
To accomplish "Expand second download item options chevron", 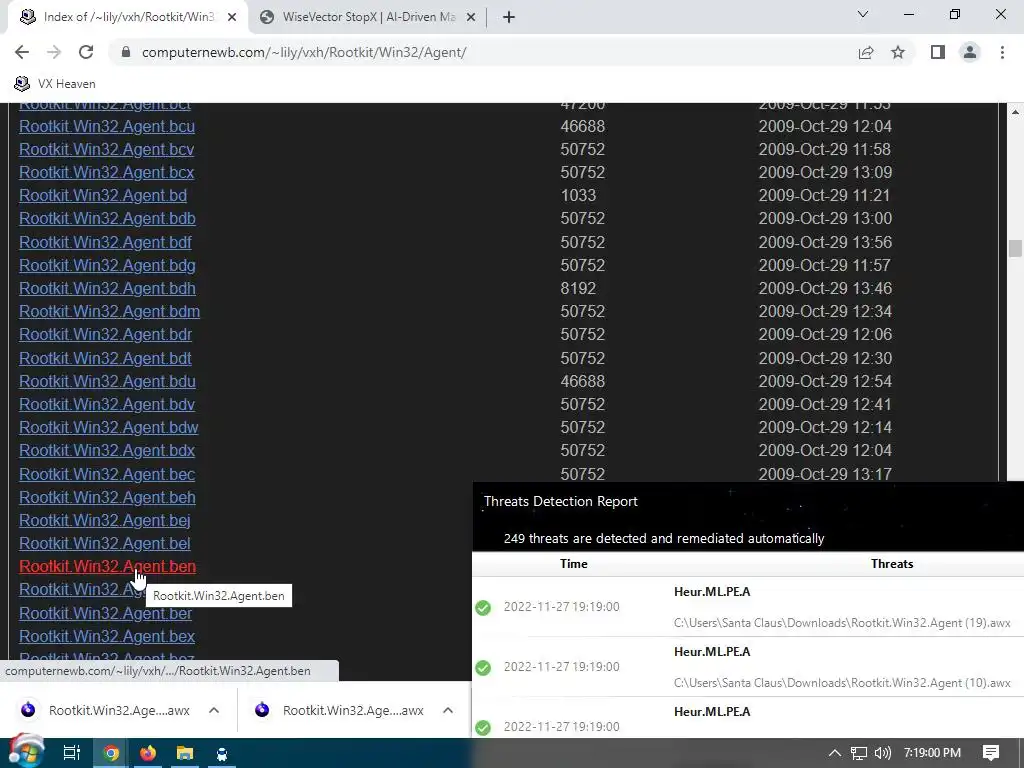I will (x=448, y=710).
